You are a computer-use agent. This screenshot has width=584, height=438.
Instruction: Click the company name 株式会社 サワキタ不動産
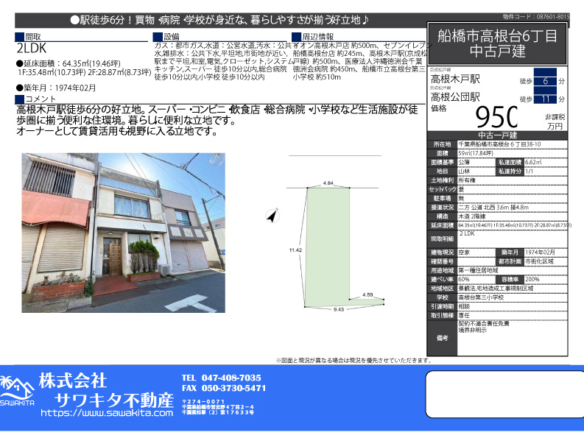point(106,391)
